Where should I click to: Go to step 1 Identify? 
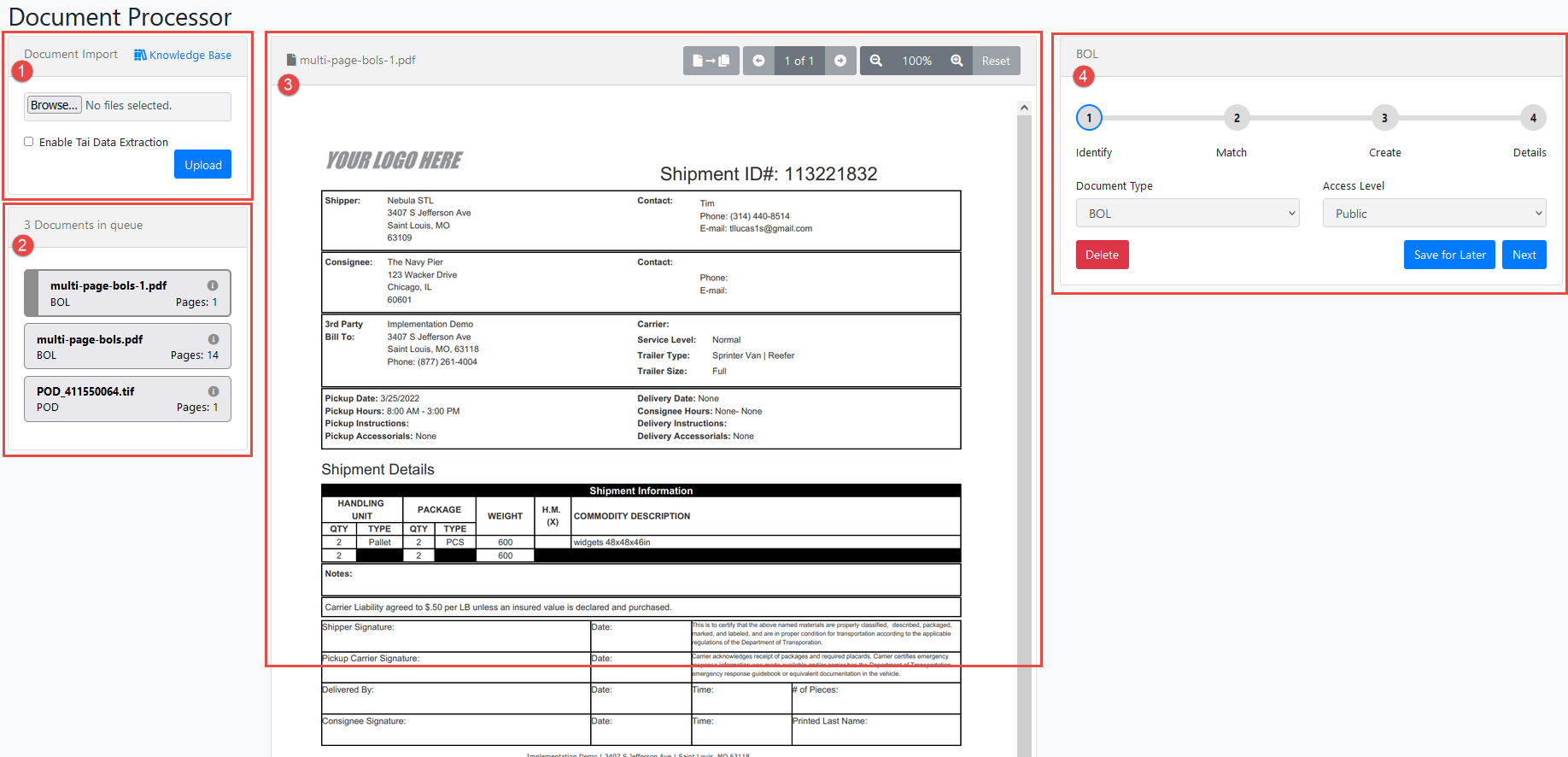1089,118
